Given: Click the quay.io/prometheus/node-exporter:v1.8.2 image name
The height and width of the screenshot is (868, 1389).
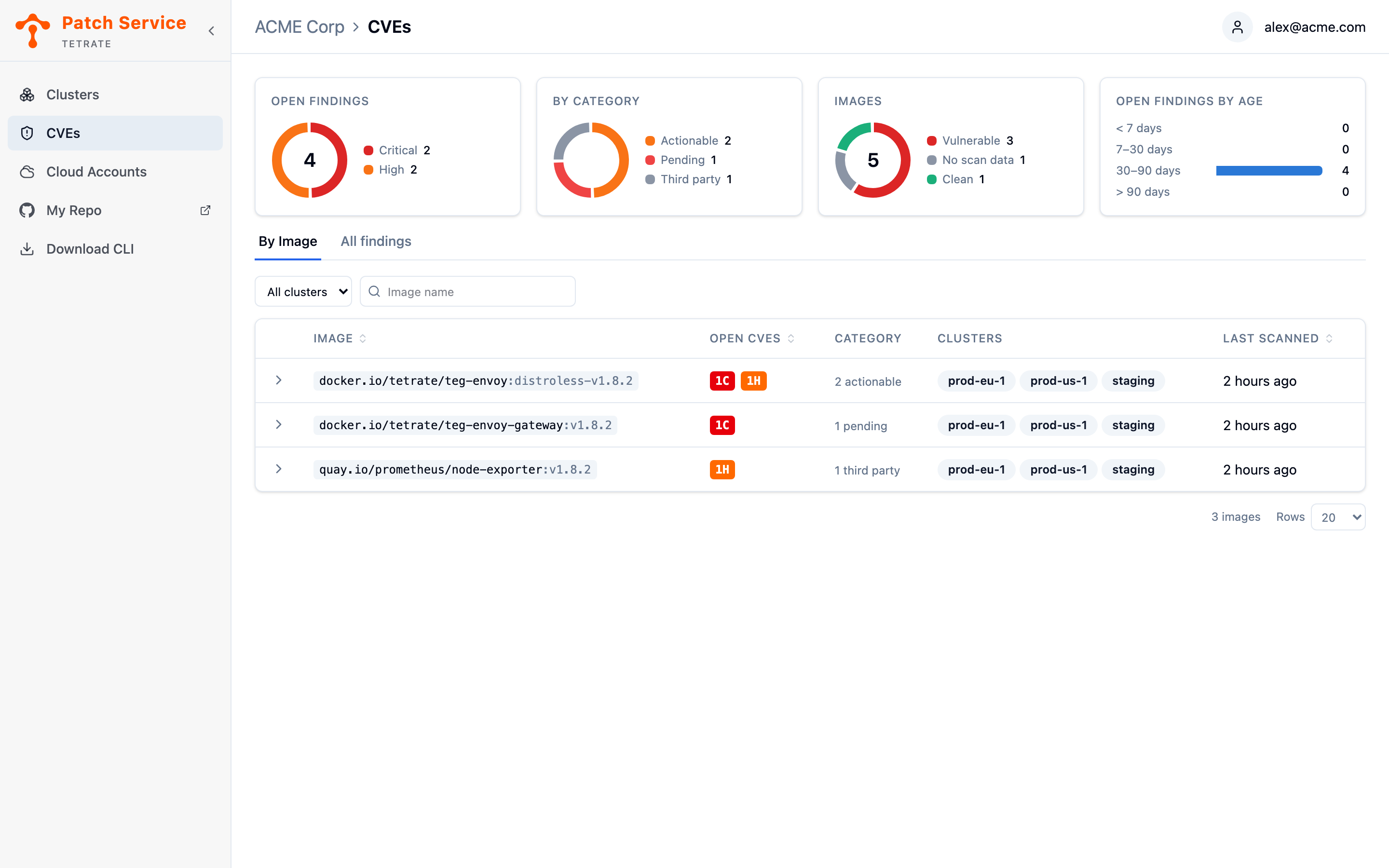Looking at the screenshot, I should coord(455,470).
